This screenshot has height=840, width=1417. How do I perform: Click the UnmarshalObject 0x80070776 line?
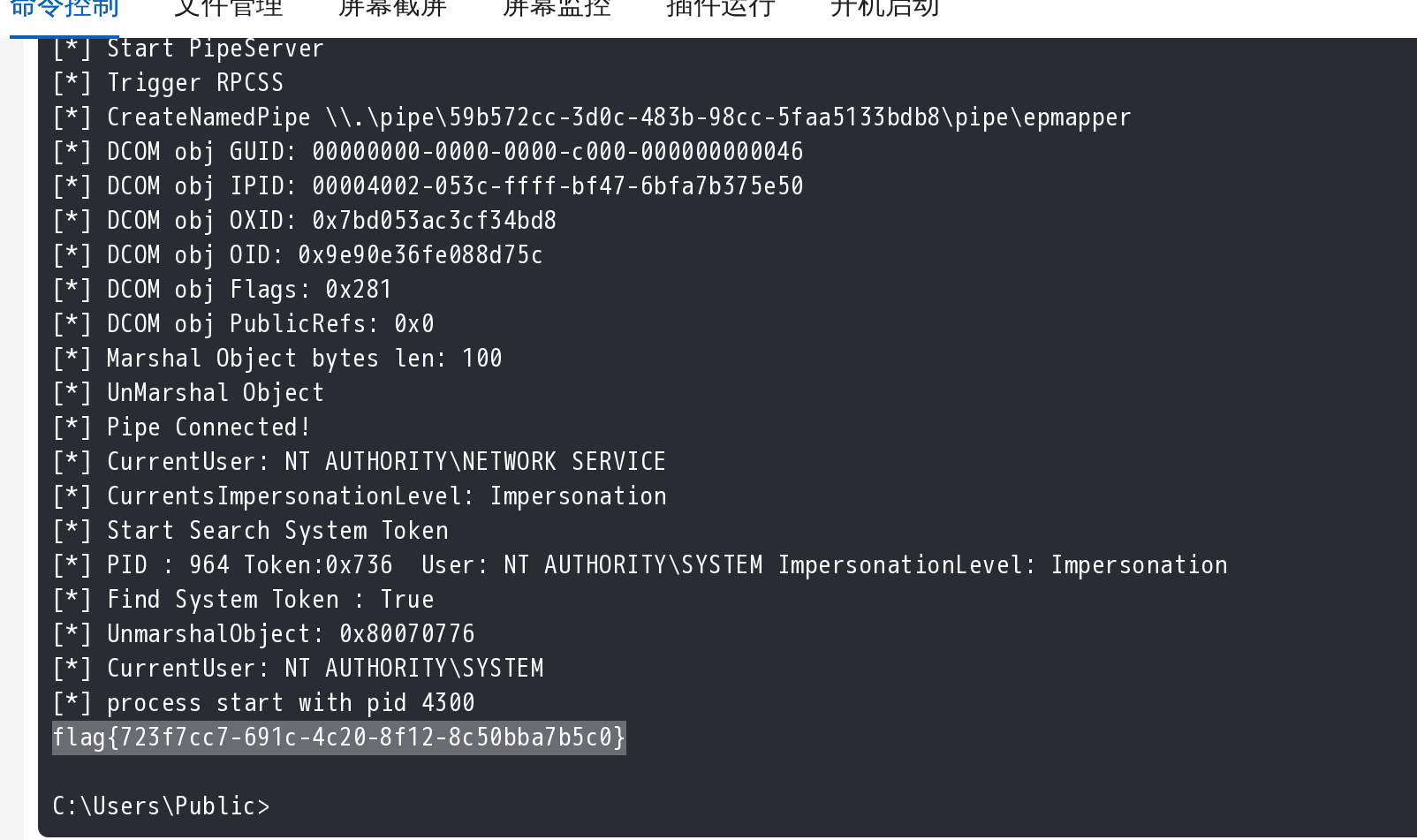(x=263, y=633)
